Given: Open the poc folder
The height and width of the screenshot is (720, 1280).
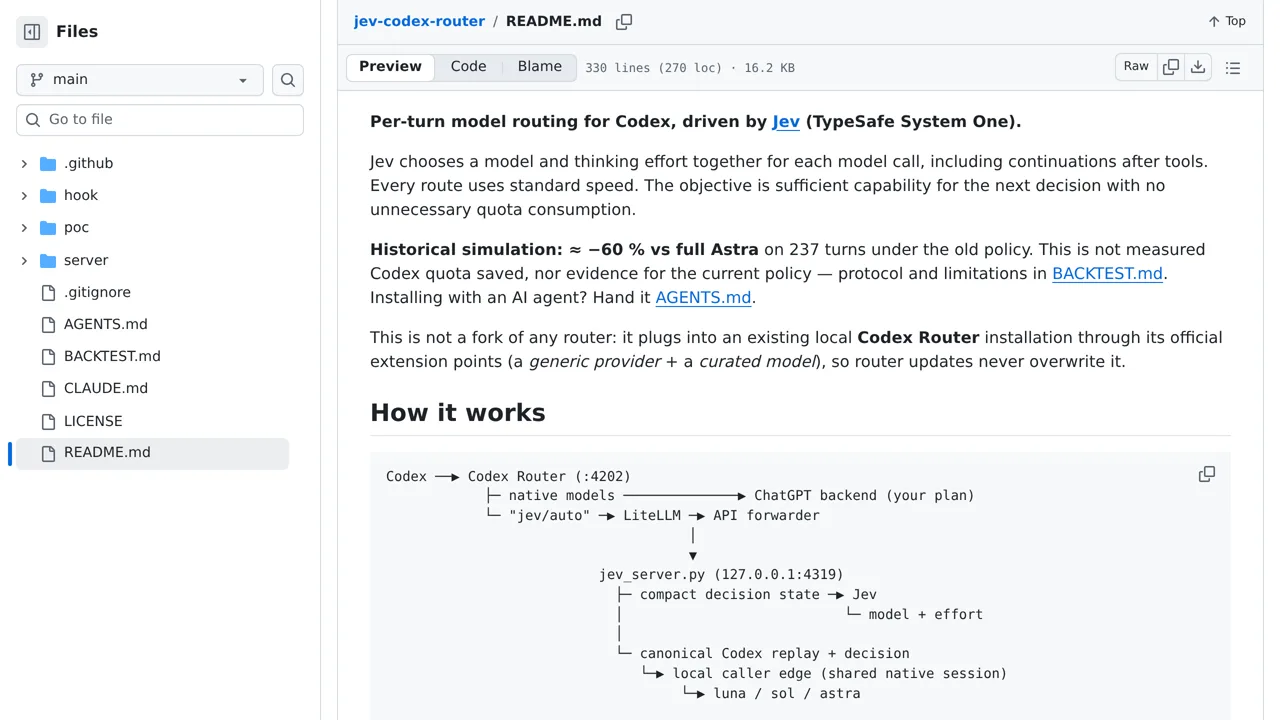Looking at the screenshot, I should (76, 228).
